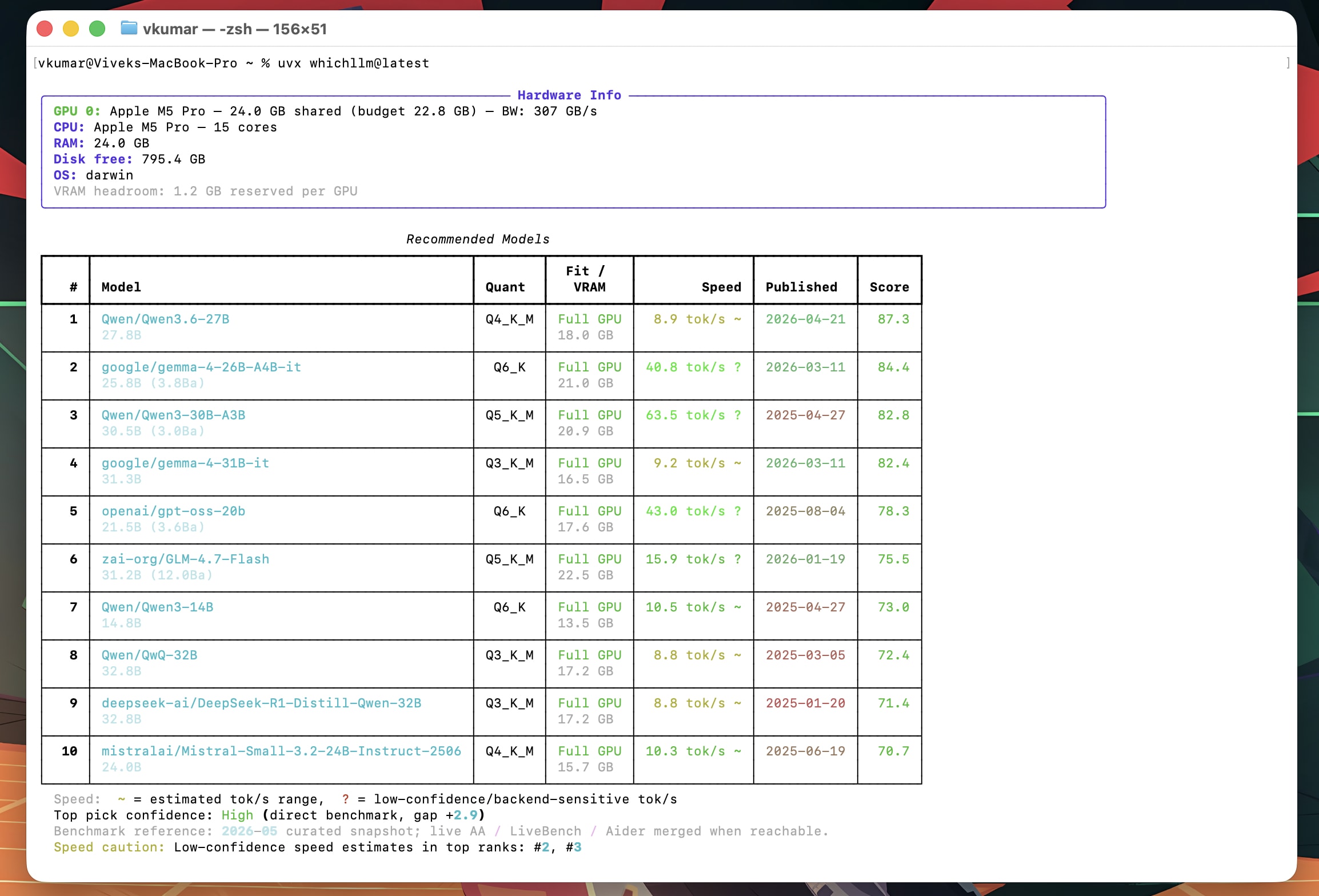Viewport: 1319px width, 896px height.
Task: Click the parameter count '27.8B'
Action: coord(121,335)
